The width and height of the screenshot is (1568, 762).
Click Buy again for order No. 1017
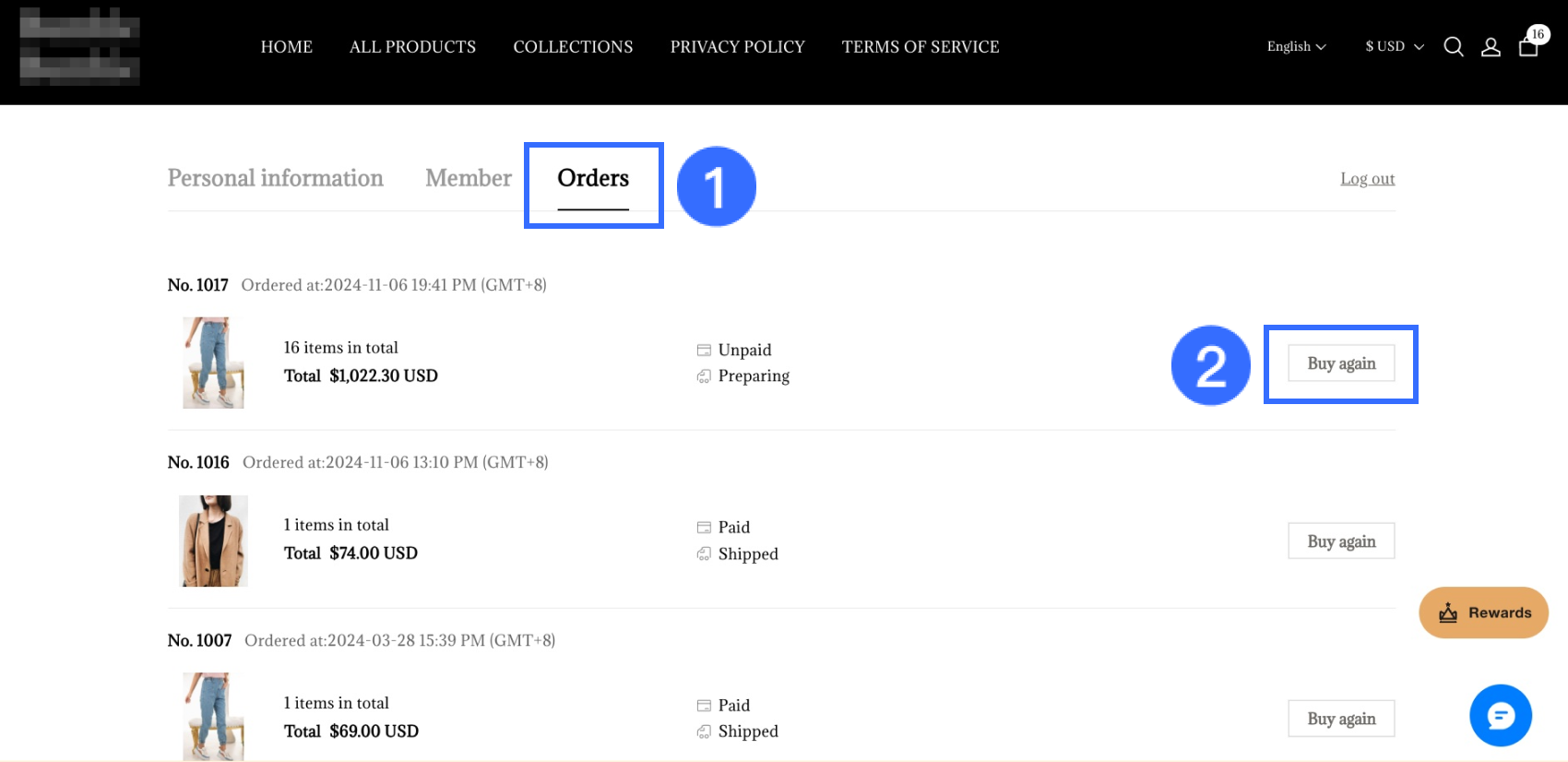coord(1341,363)
